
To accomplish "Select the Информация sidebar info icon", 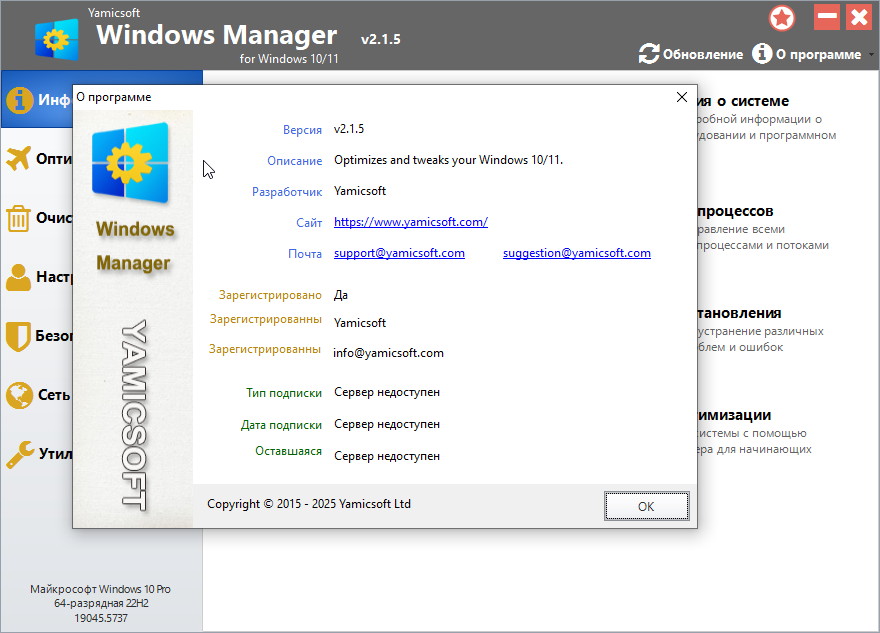I will [20, 100].
